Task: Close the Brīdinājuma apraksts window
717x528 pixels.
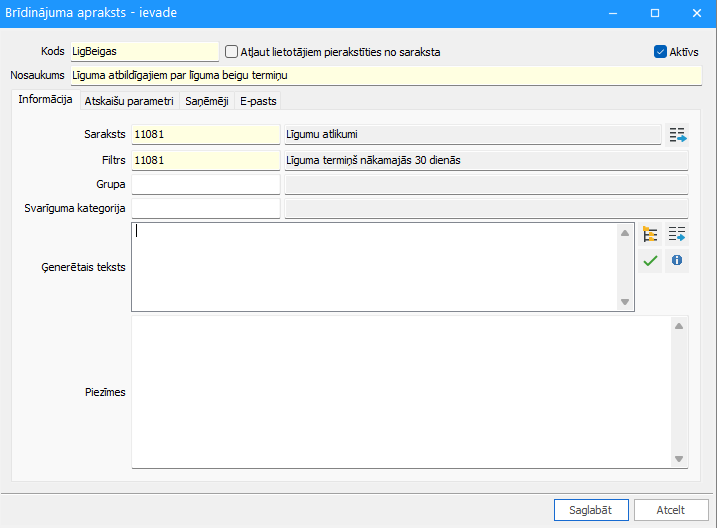Action: (696, 13)
